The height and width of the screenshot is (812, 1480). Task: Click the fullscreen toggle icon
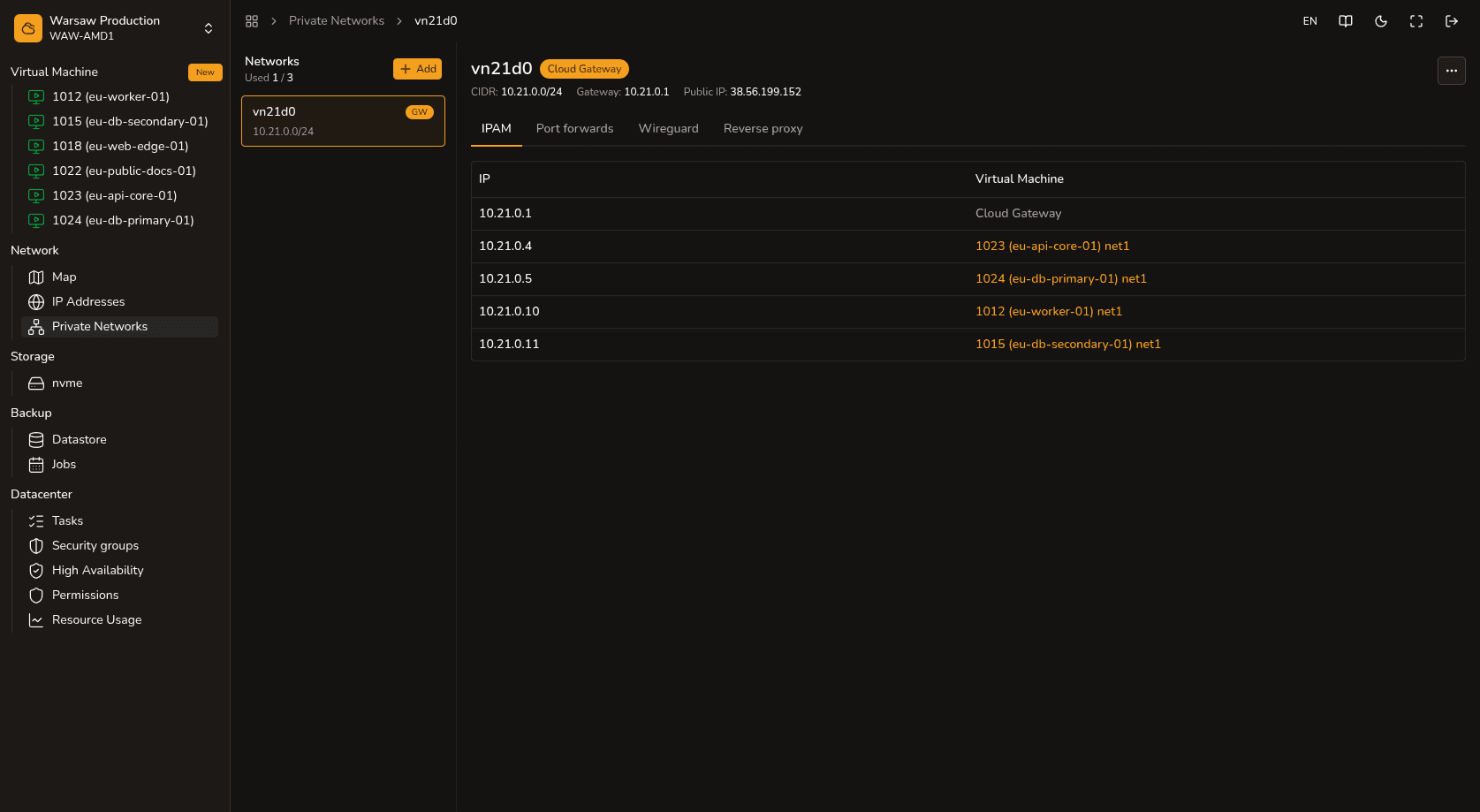pos(1416,21)
